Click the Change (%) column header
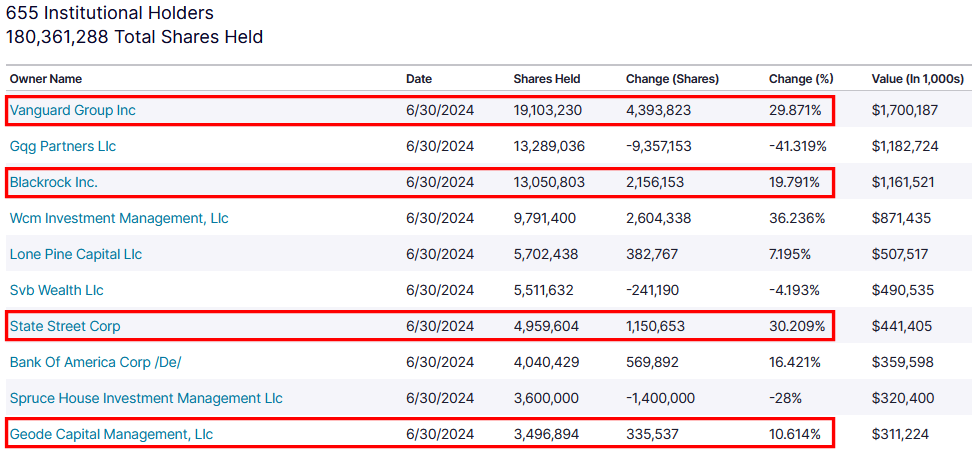Viewport: 972px width, 453px height. point(801,79)
